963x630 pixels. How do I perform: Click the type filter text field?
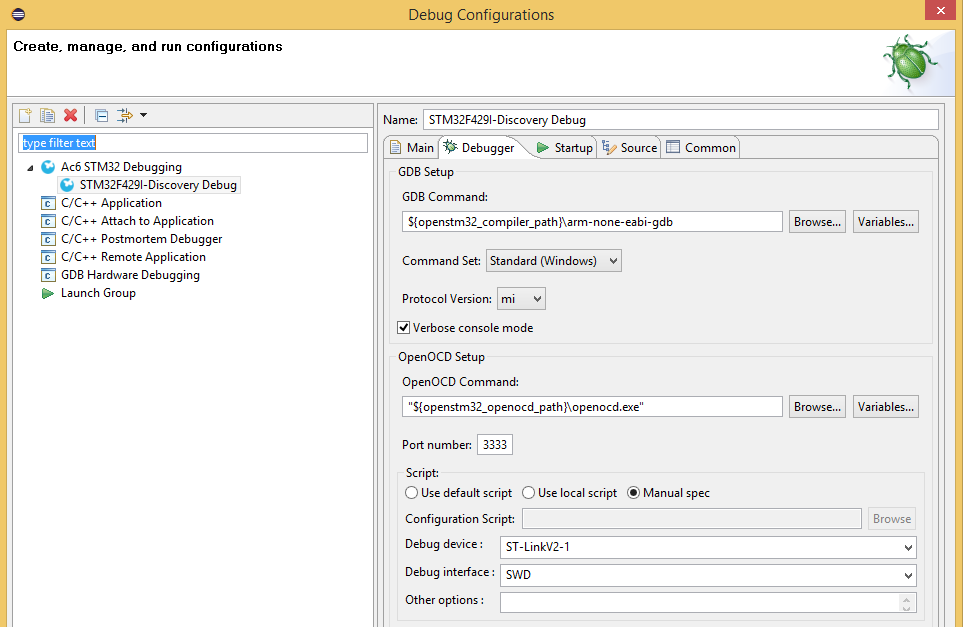coord(193,143)
